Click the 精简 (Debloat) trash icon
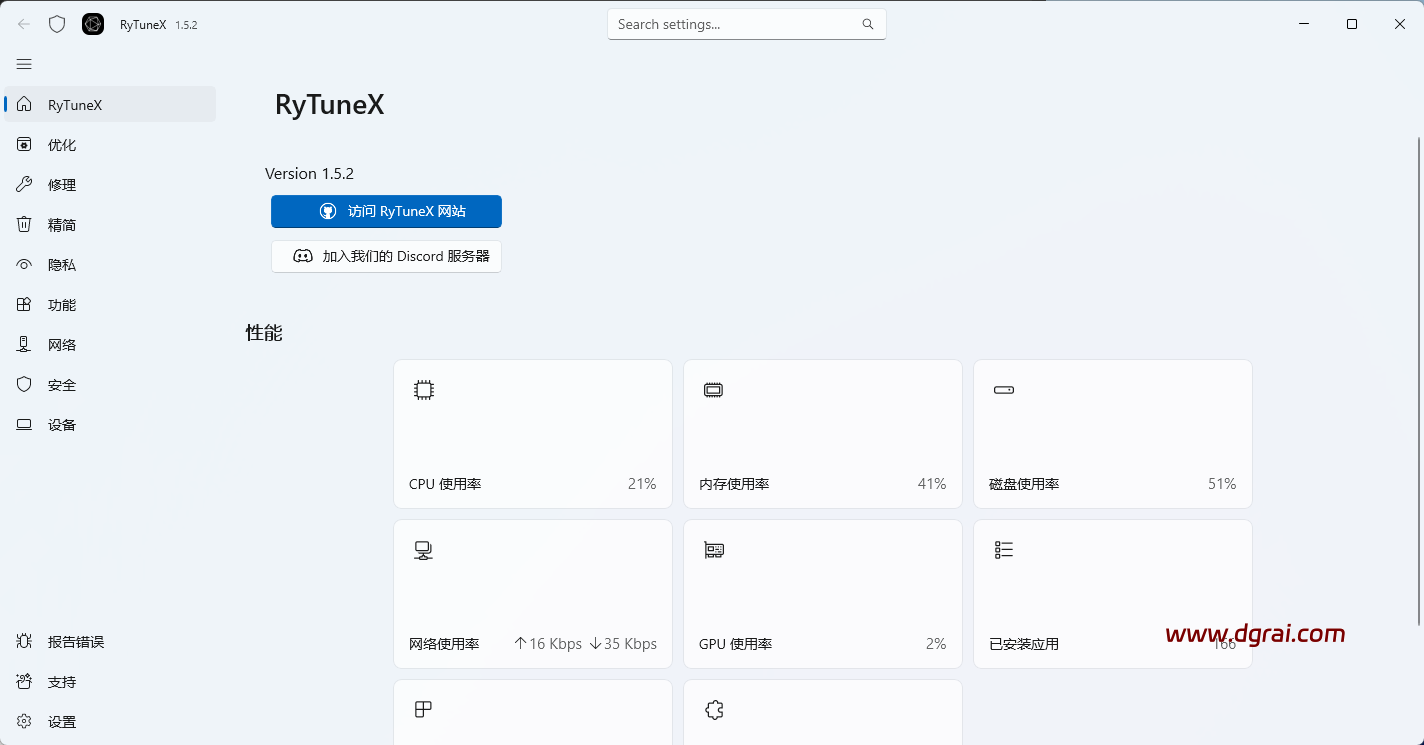Image resolution: width=1424 pixels, height=745 pixels. 24,224
